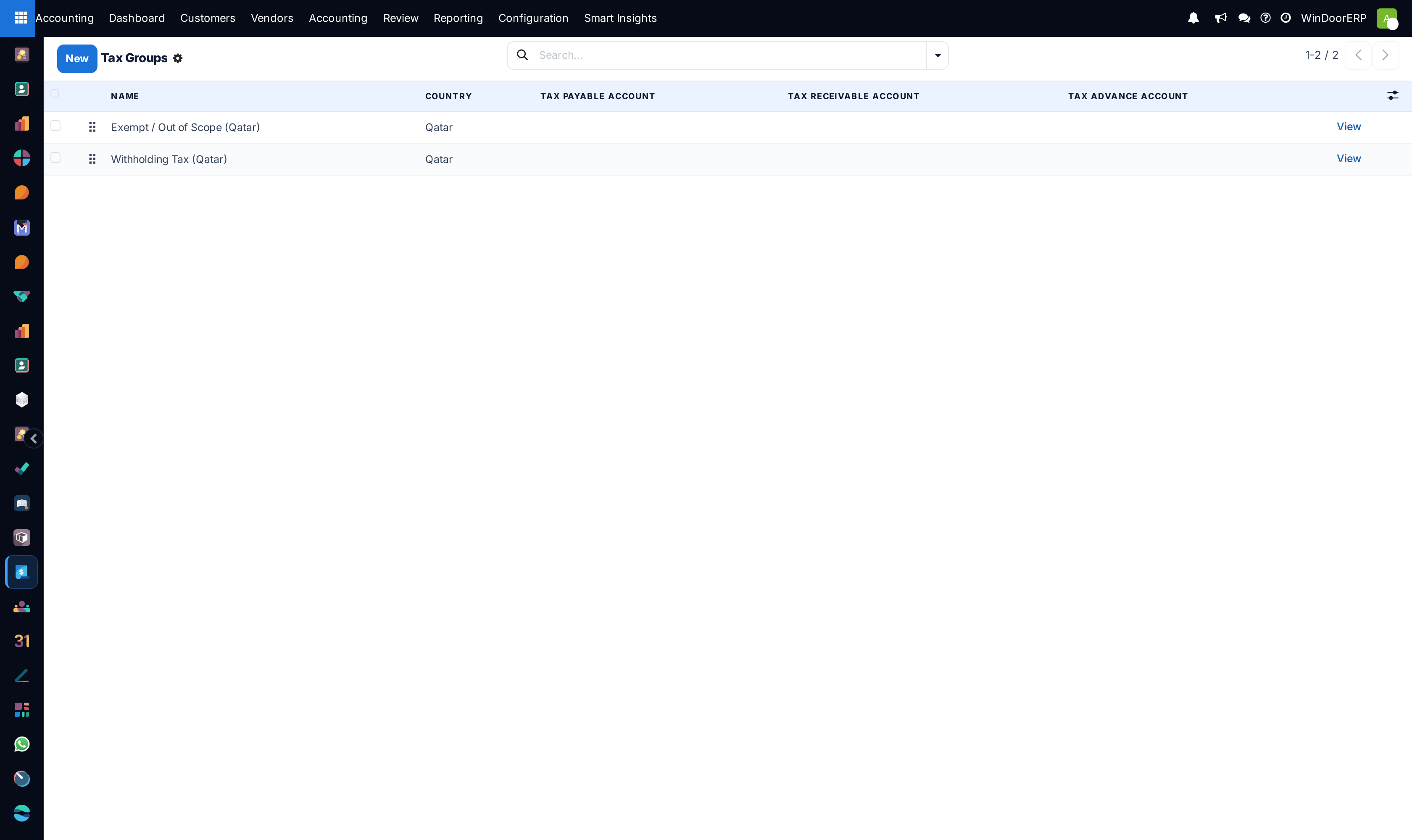Click the magnifier search icon

pyautogui.click(x=522, y=55)
